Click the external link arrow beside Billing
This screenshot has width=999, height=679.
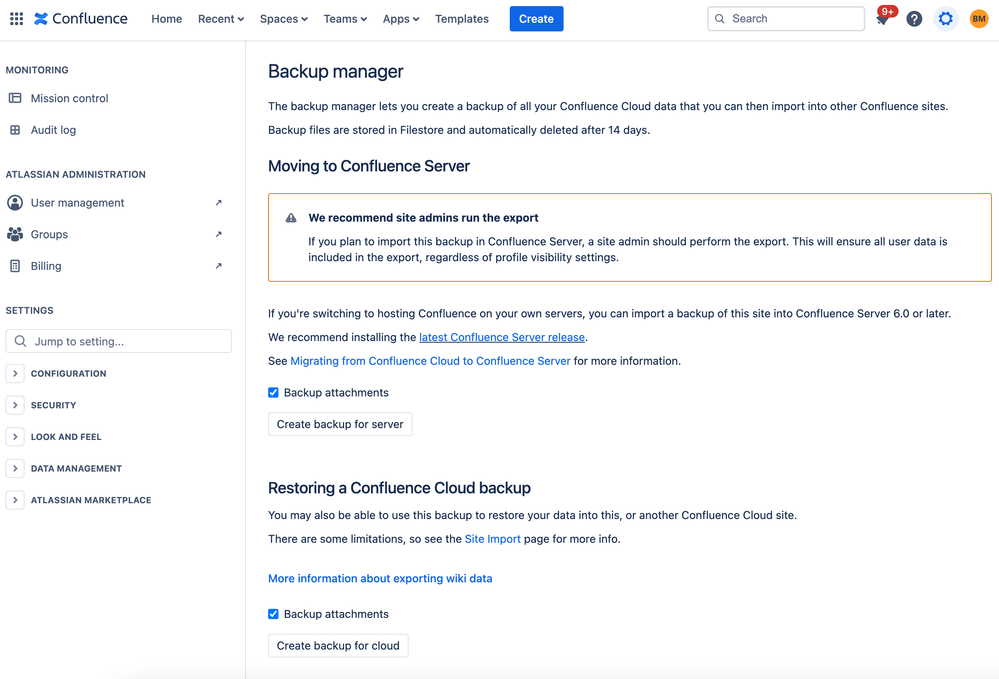pyautogui.click(x=219, y=266)
